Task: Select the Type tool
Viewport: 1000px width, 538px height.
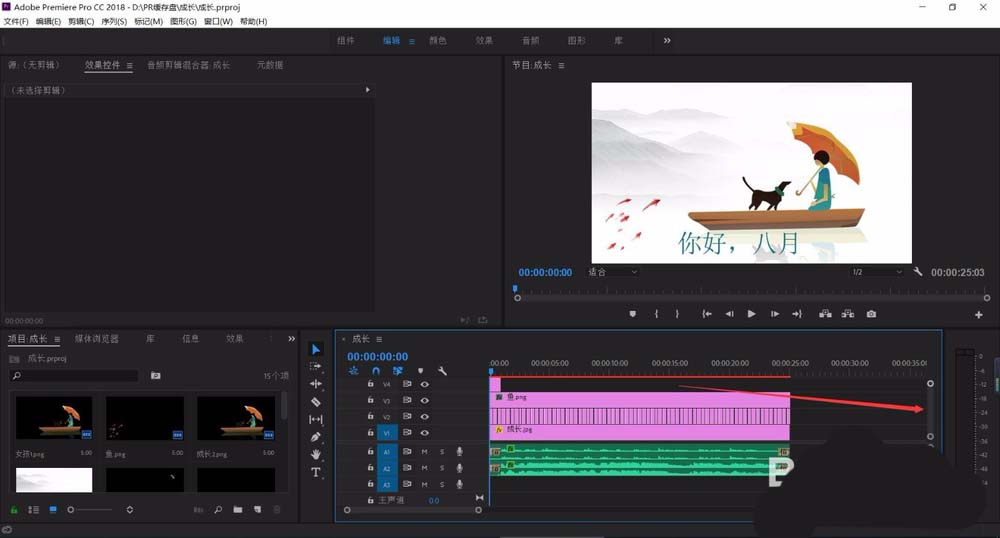Action: pos(316,472)
